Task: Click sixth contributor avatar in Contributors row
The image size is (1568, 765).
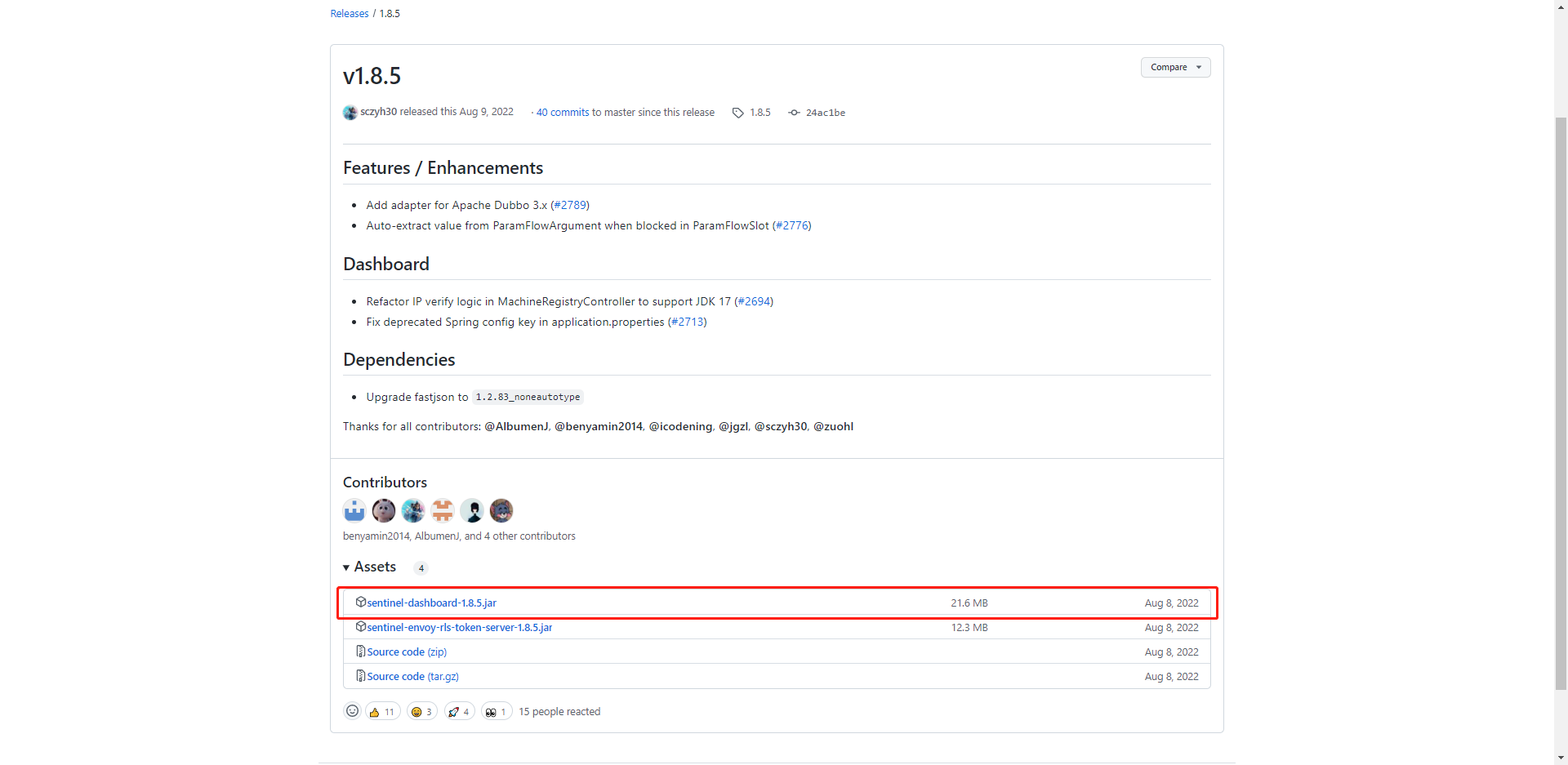Action: pyautogui.click(x=501, y=510)
